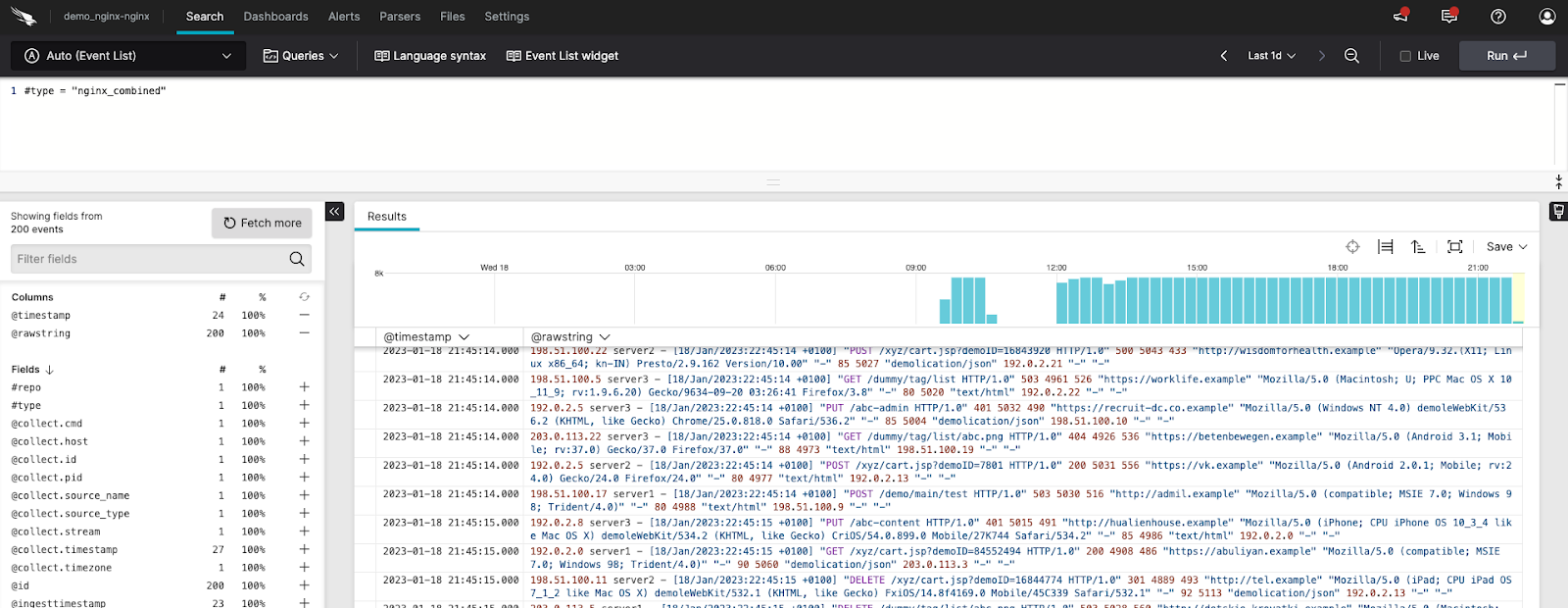Viewport: 1568px width, 608px height.
Task: Enable the Live checkbox
Action: tap(1405, 56)
